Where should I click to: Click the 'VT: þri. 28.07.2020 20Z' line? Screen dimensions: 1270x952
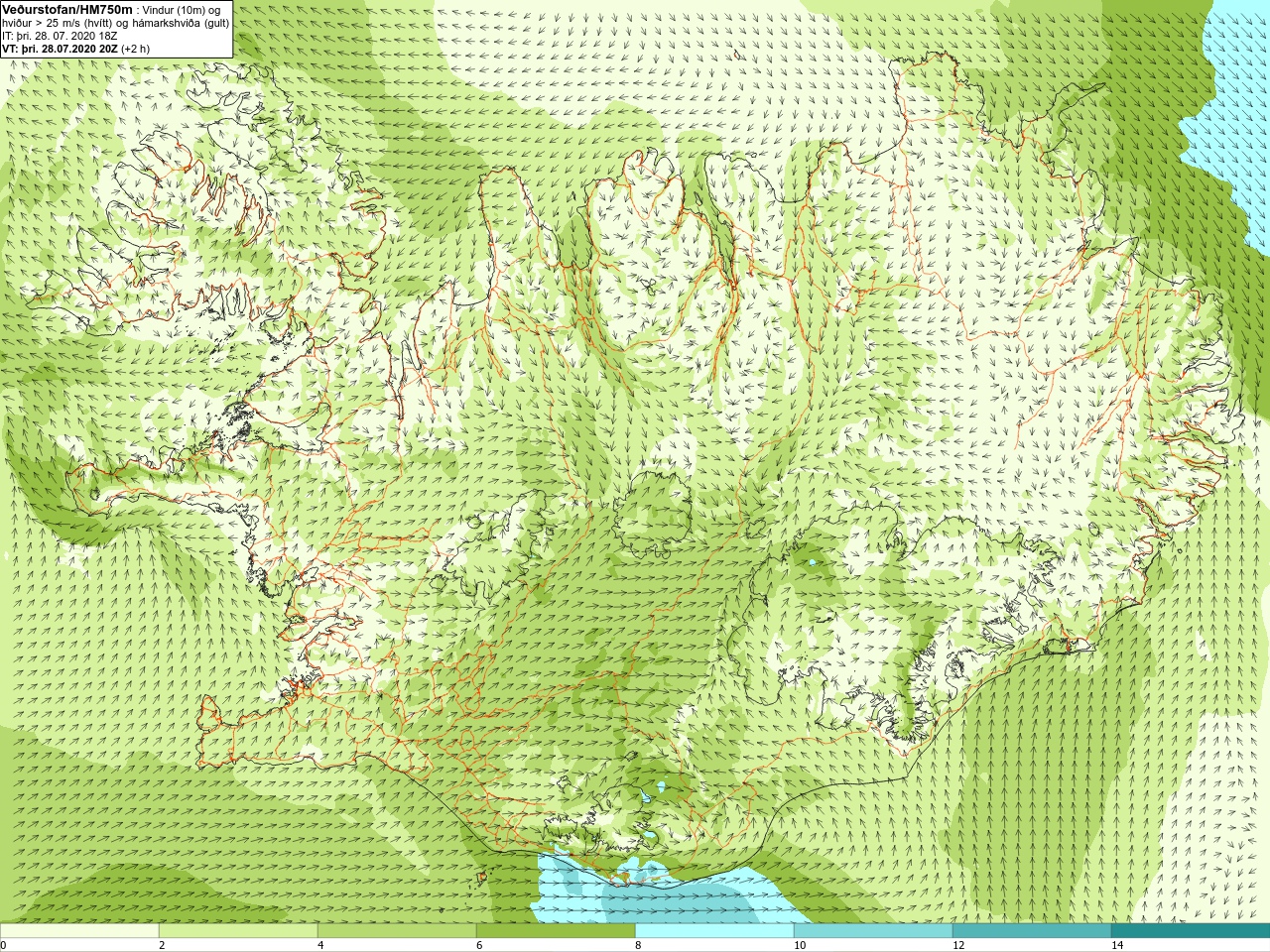pos(60,49)
